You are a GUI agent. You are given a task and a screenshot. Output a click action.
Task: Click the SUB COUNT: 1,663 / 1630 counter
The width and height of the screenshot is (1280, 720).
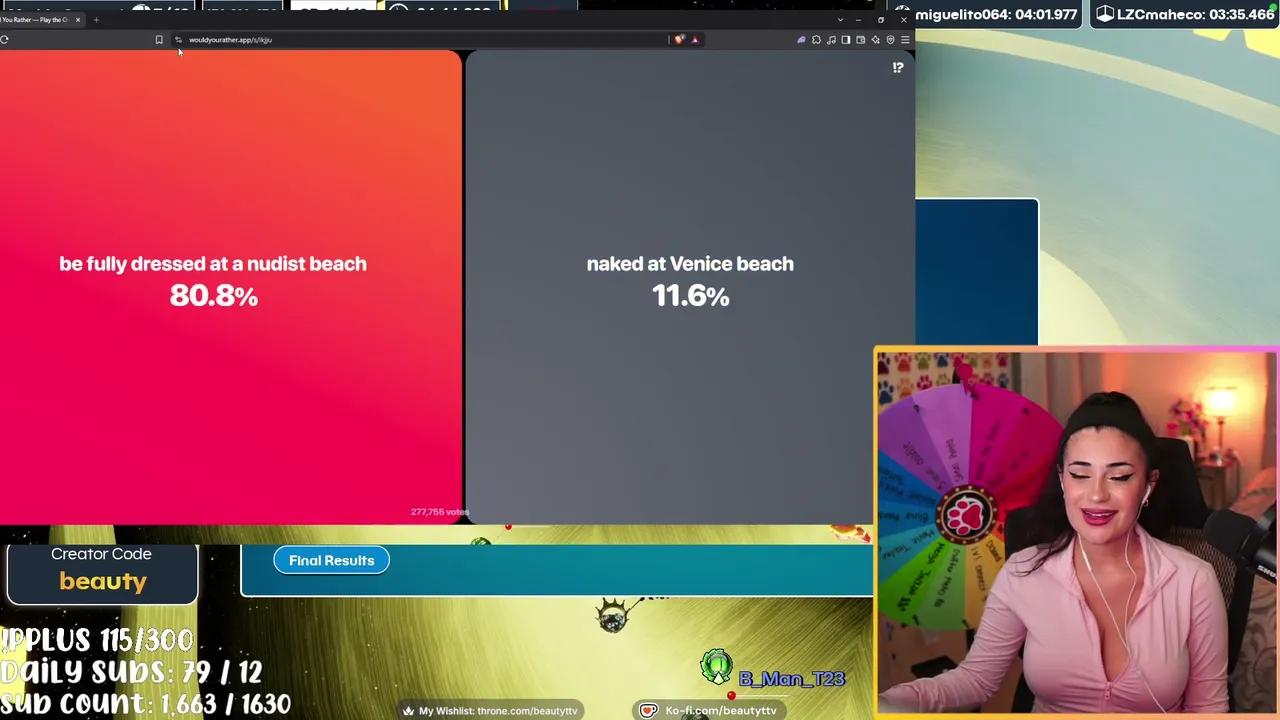[x=145, y=704]
